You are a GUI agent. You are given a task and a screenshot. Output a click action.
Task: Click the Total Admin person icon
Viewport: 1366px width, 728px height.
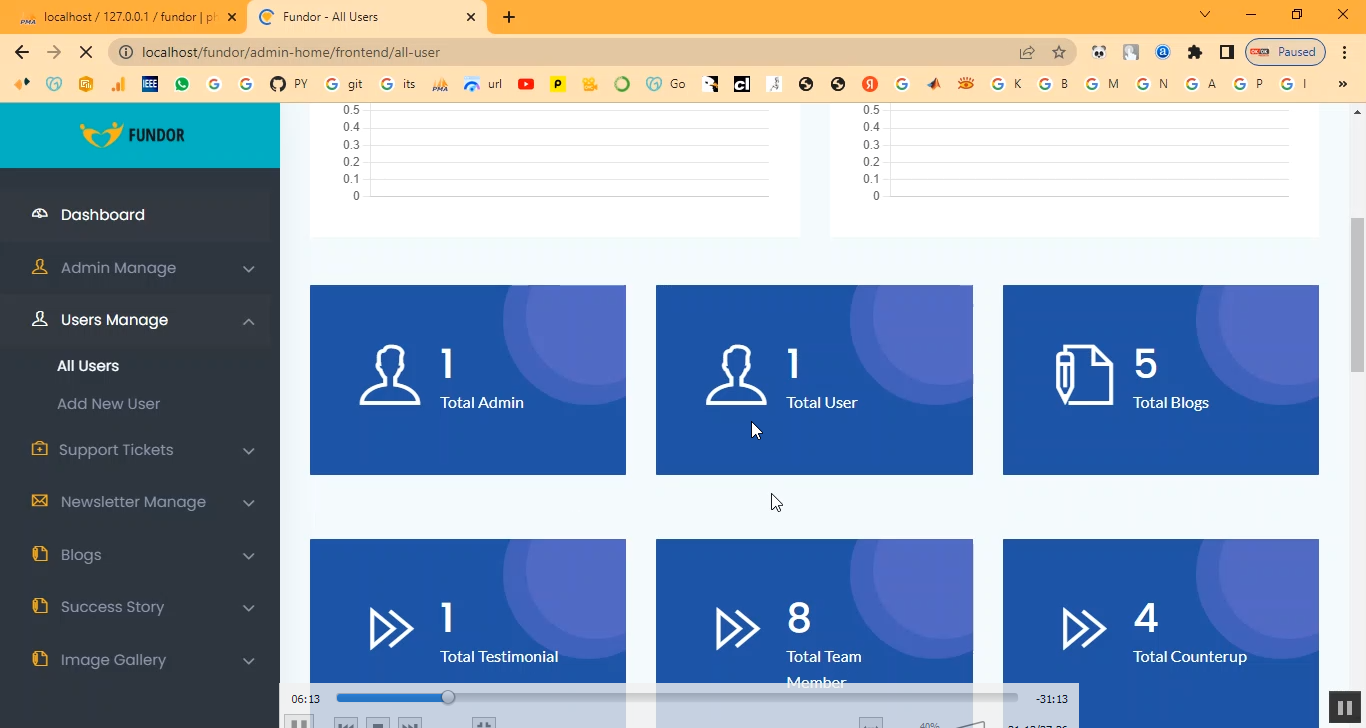tap(390, 376)
